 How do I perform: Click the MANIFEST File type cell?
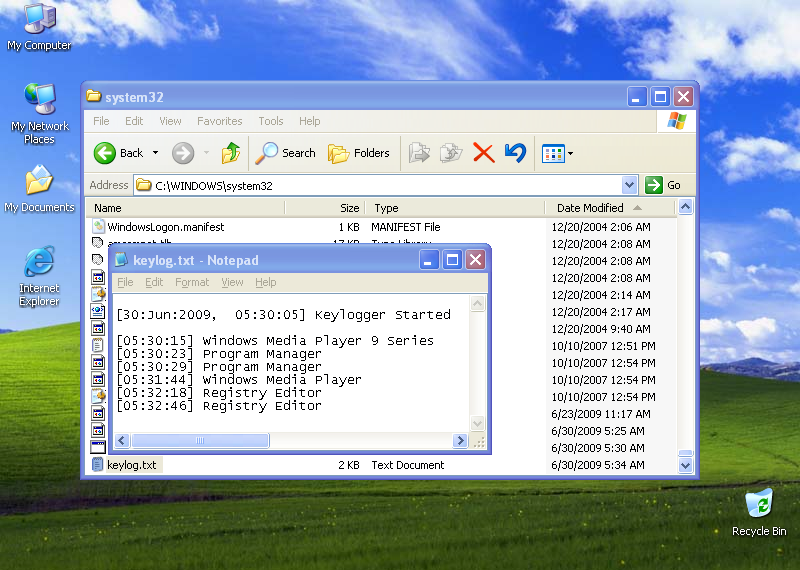(406, 227)
